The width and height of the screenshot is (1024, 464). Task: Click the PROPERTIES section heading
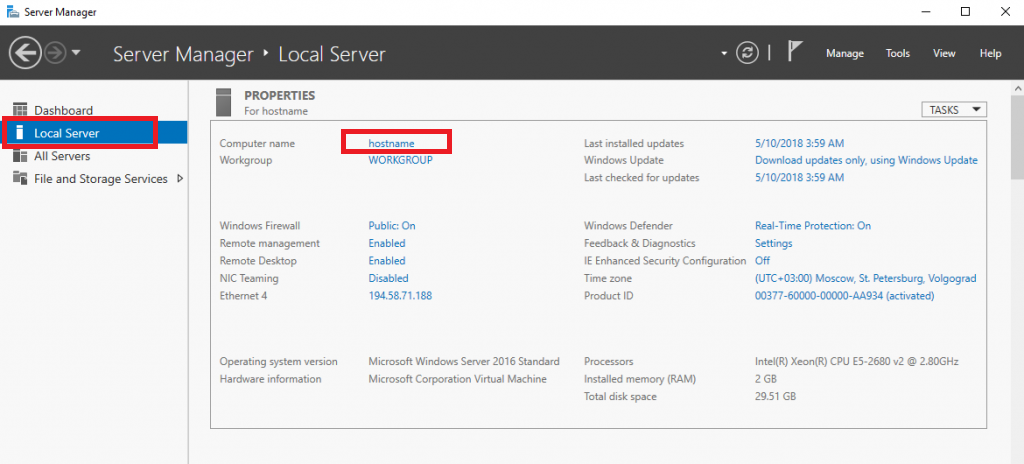point(280,95)
